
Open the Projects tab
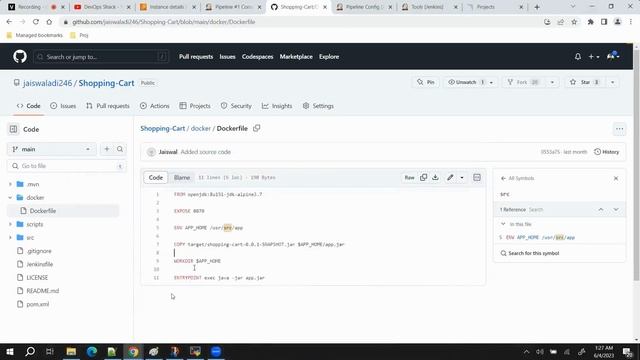click(195, 106)
